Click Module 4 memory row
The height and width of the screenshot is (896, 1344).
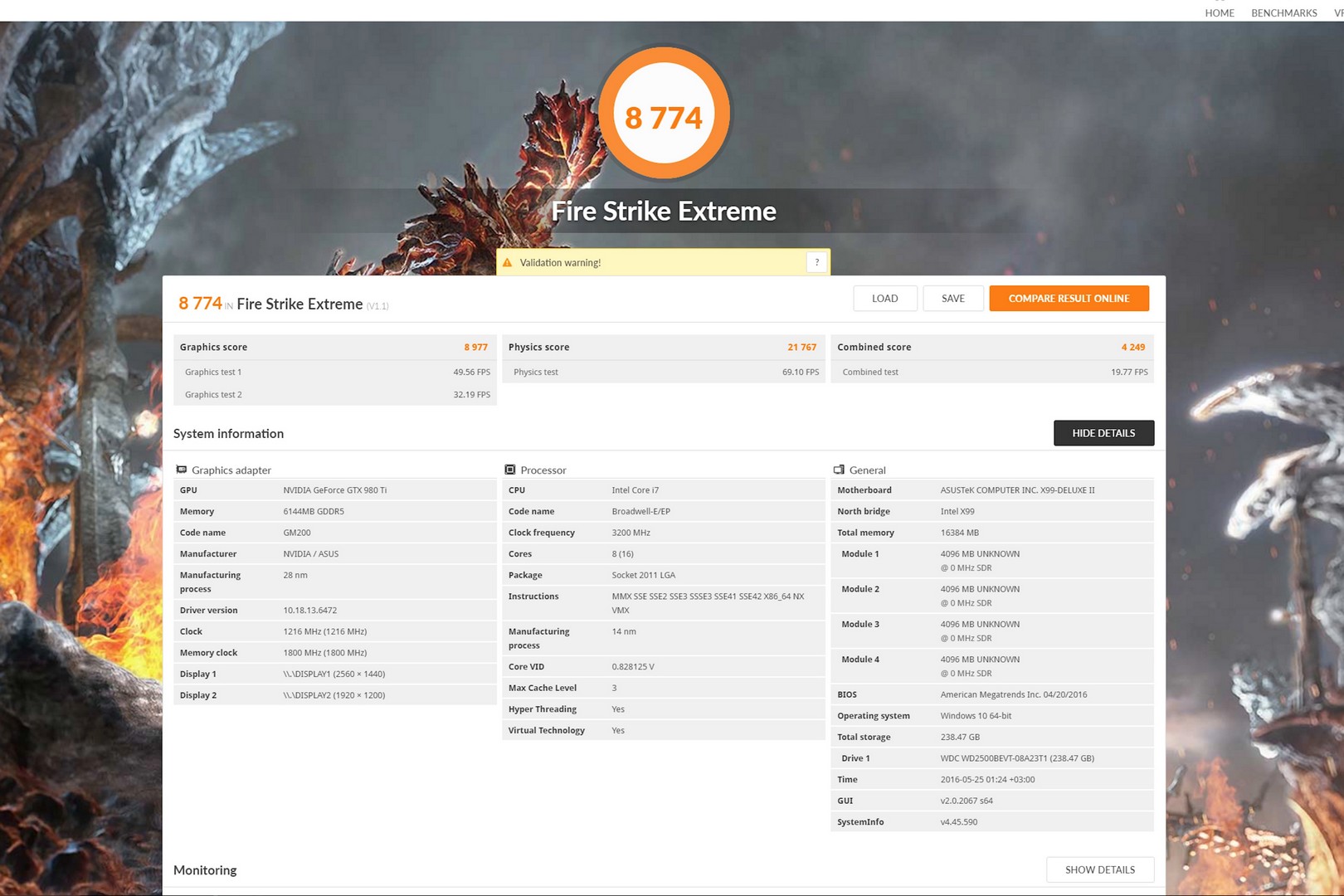[992, 667]
